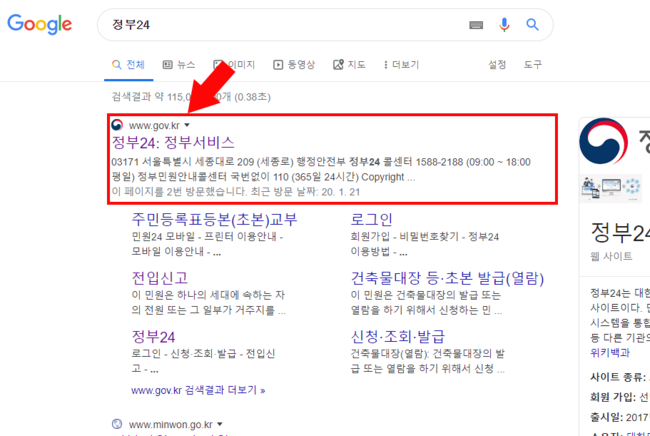This screenshot has height=436, width=650.
Task: Open 설정 menu
Action: tap(497, 65)
